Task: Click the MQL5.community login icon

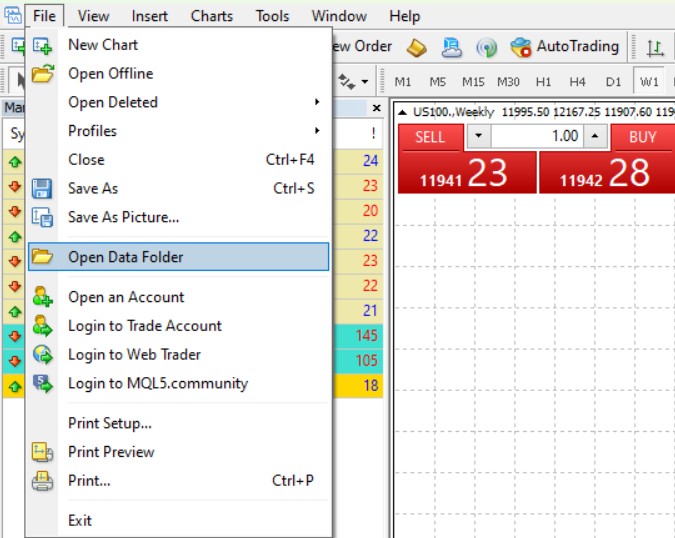Action: coord(42,383)
